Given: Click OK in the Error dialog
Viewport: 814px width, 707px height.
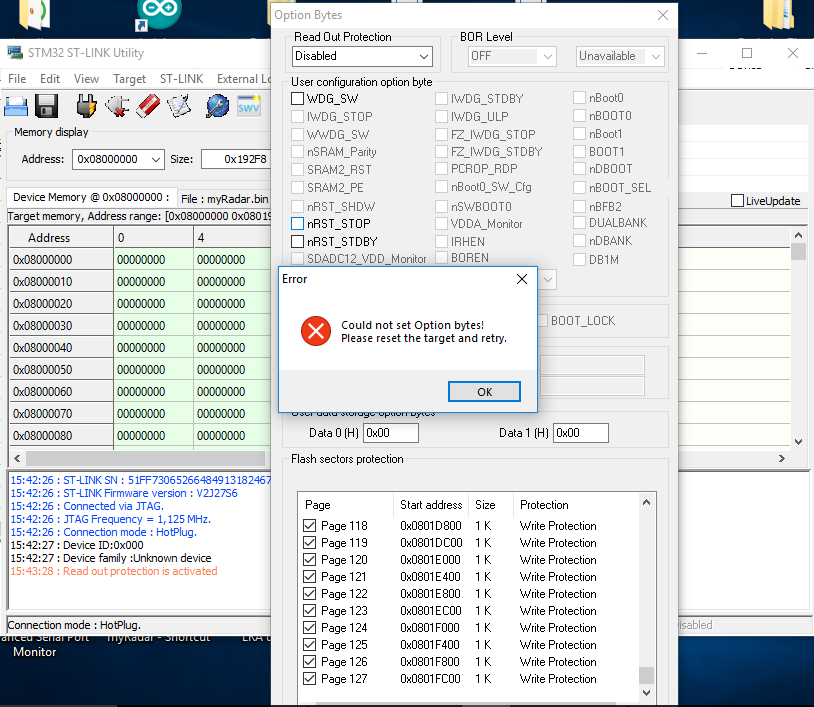Looking at the screenshot, I should pos(484,391).
